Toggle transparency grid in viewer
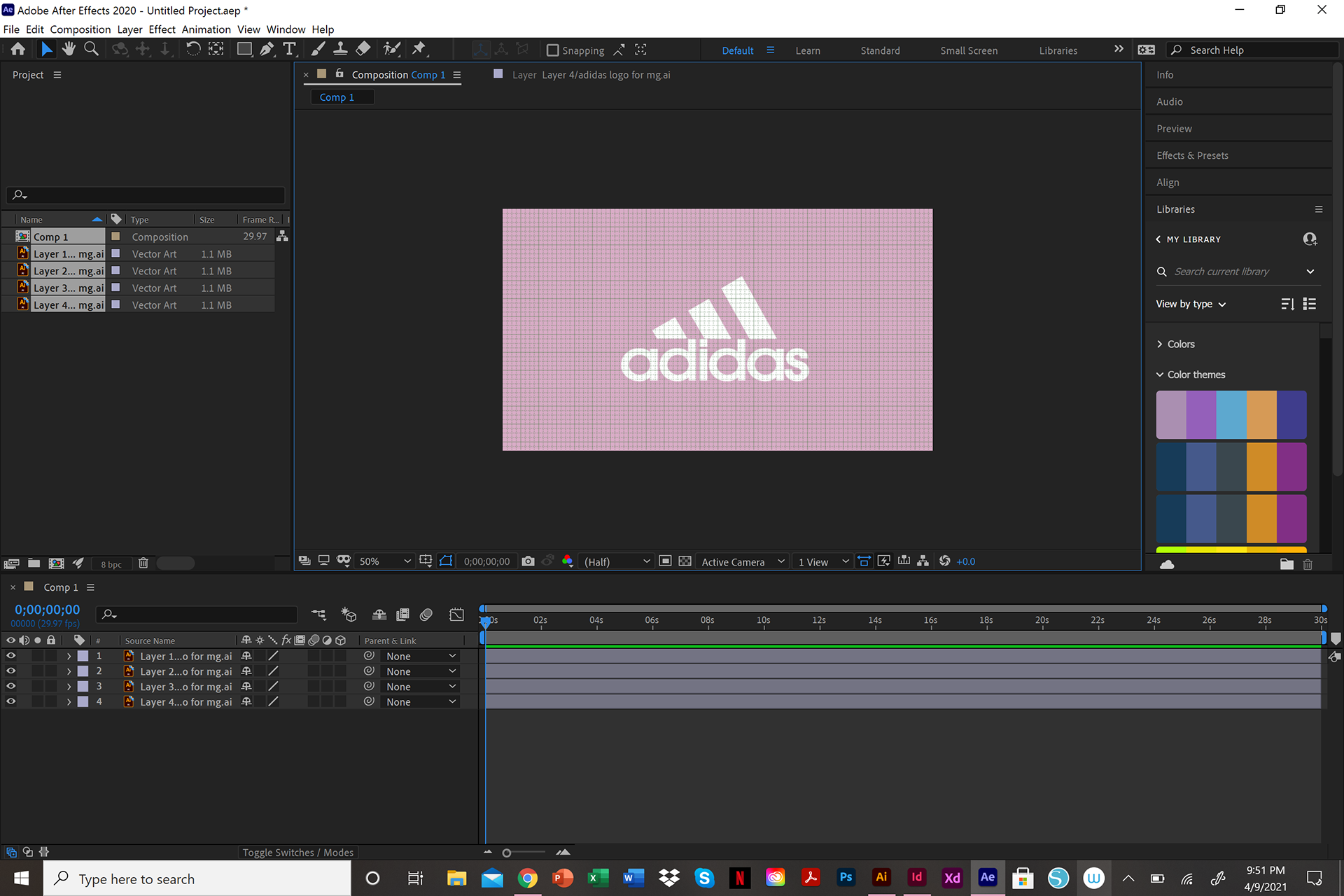Screen dimensions: 1344x896 coord(685,561)
